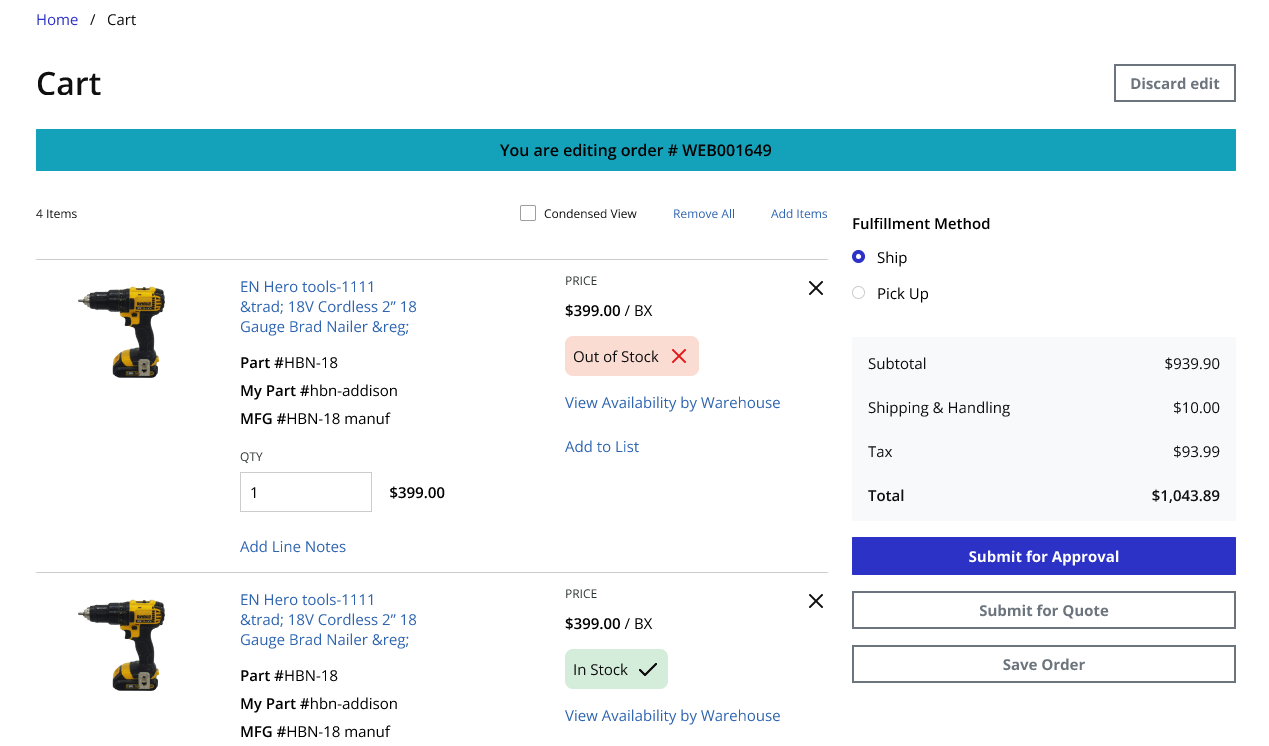Click the In Stock status badge
Image resolution: width=1269 pixels, height=746 pixels.
(x=615, y=670)
